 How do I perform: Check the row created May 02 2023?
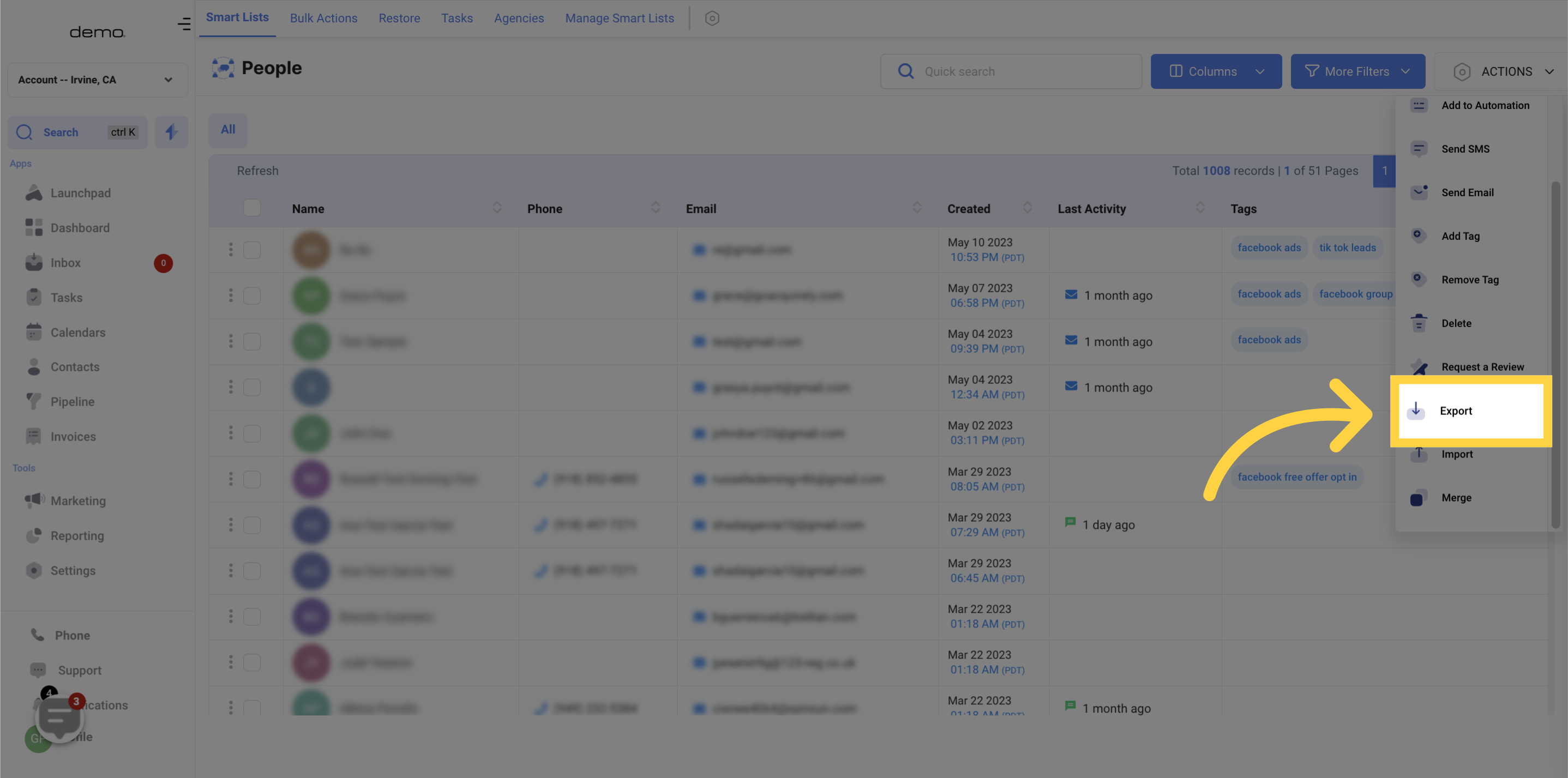pos(252,433)
